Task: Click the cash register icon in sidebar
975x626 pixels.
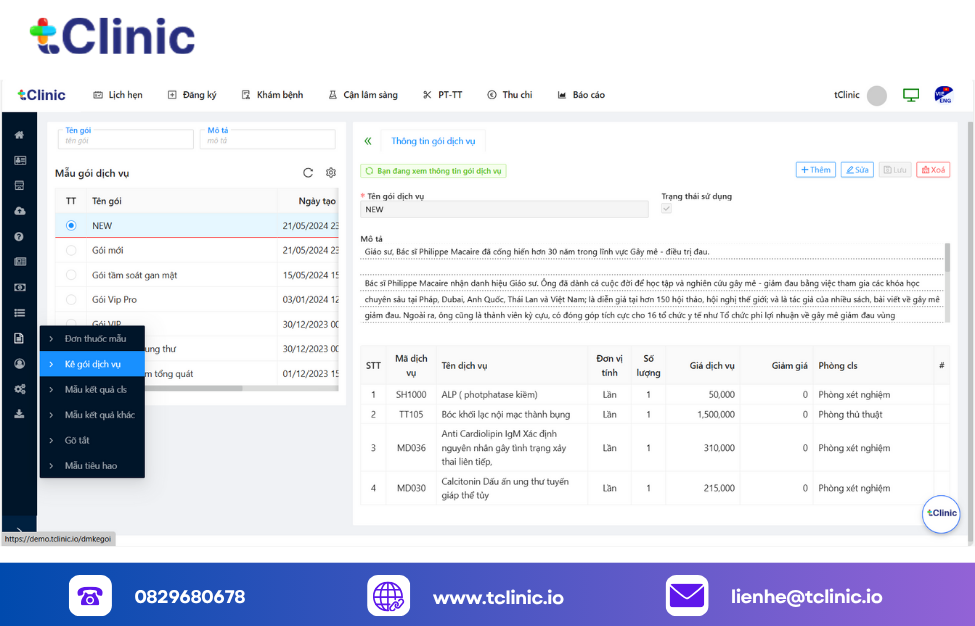Action: pos(19,185)
